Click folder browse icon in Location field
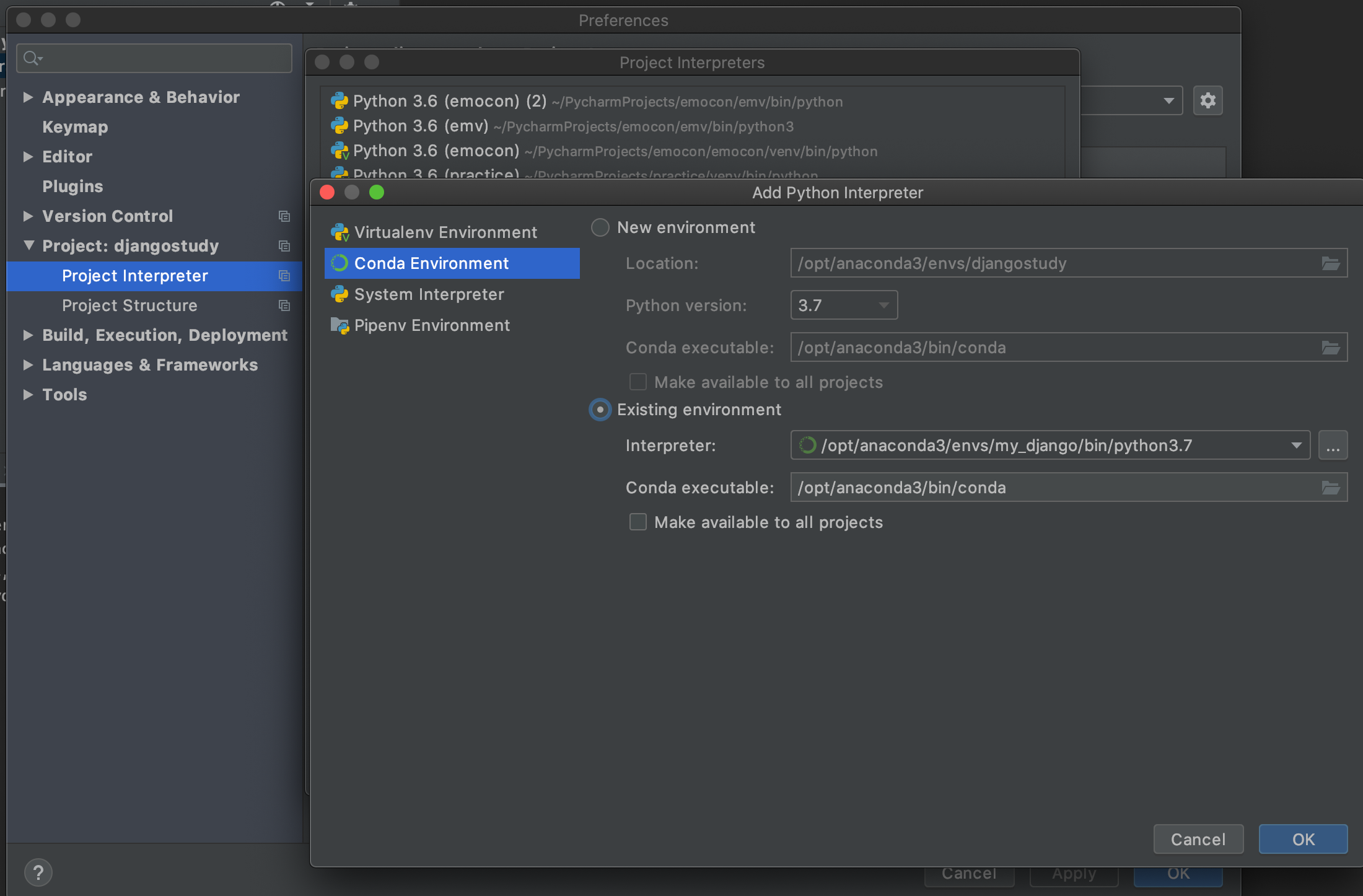This screenshot has height=896, width=1363. [x=1330, y=263]
